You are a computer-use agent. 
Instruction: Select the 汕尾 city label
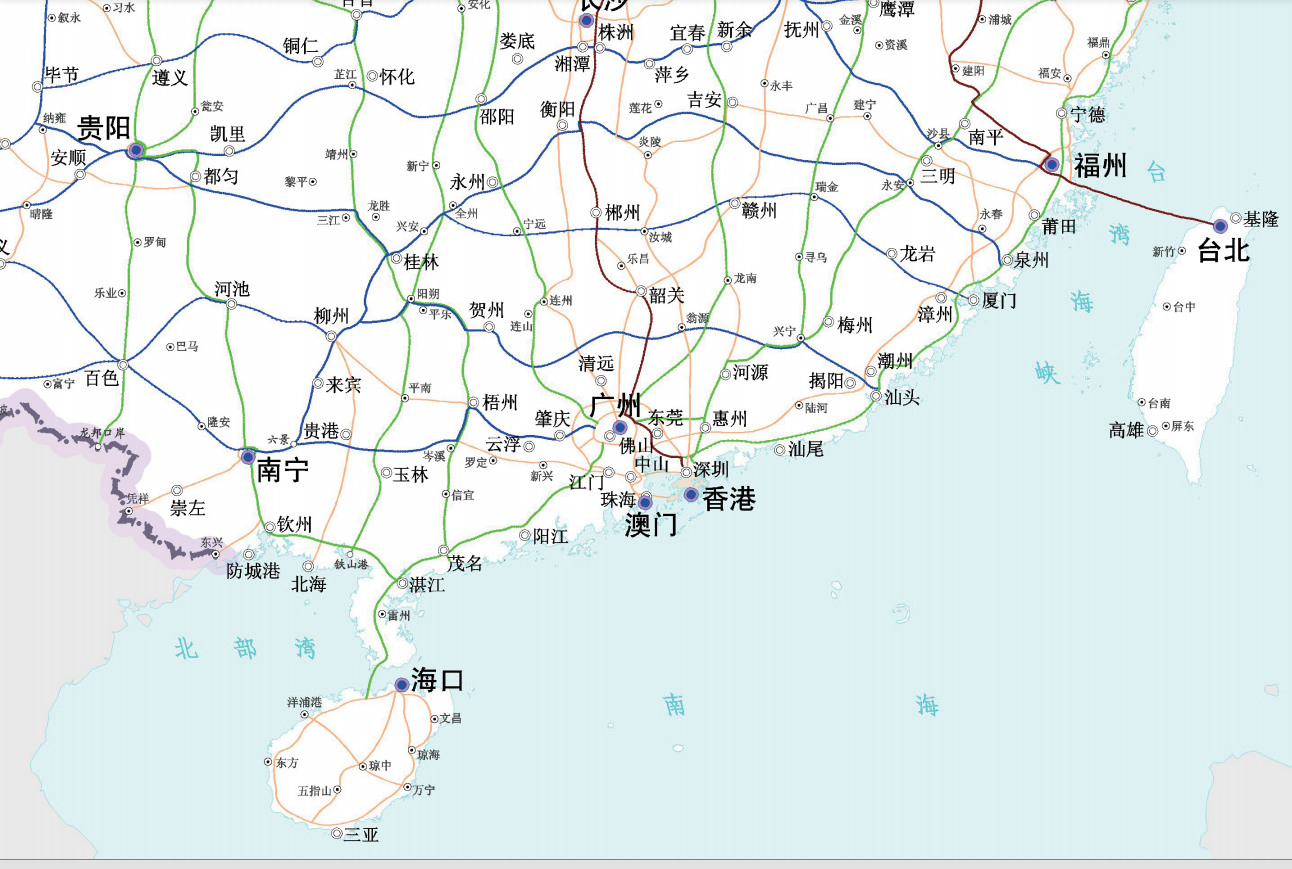(x=805, y=450)
